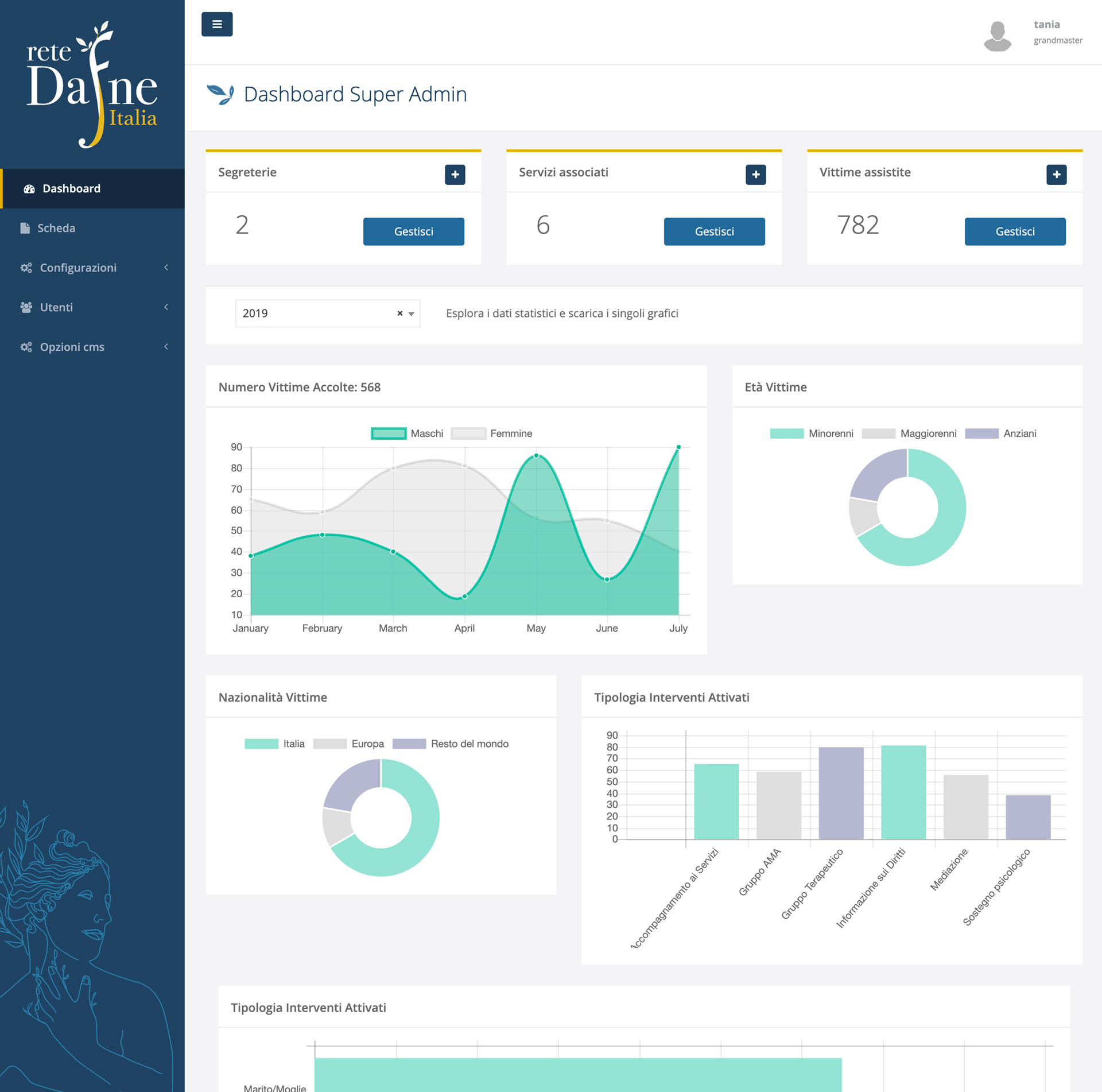Click the Esplora i dati statistici text
This screenshot has height=1092, width=1102.
click(x=562, y=313)
